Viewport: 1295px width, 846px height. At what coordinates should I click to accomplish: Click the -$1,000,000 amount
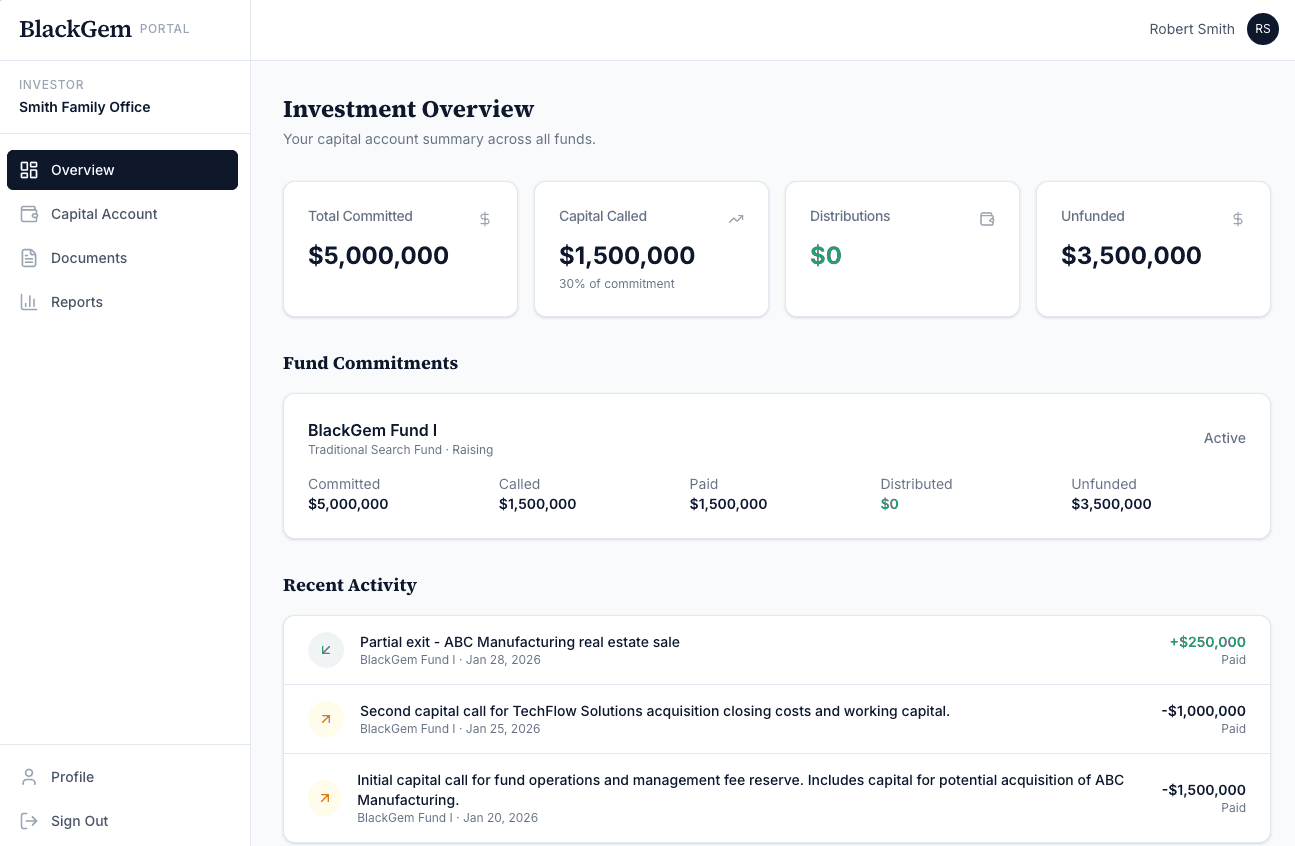1204,711
